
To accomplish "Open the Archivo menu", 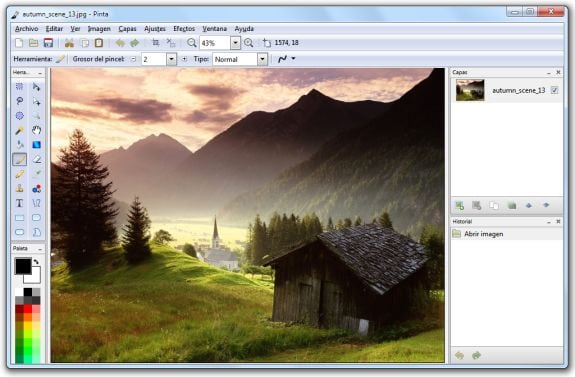I will tap(26, 29).
